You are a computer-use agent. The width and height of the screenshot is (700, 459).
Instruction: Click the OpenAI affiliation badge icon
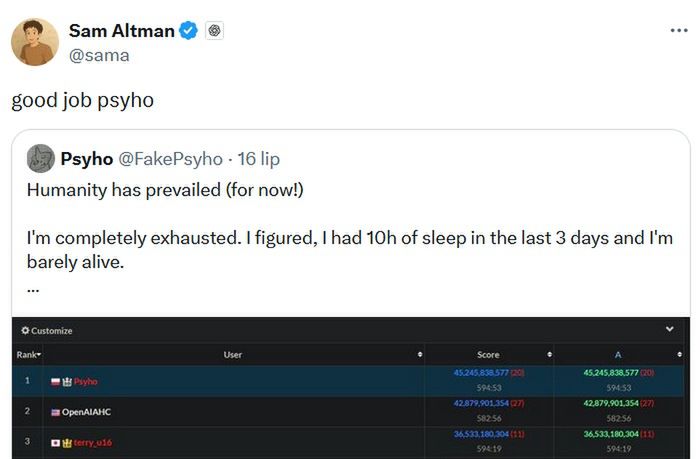(x=214, y=31)
